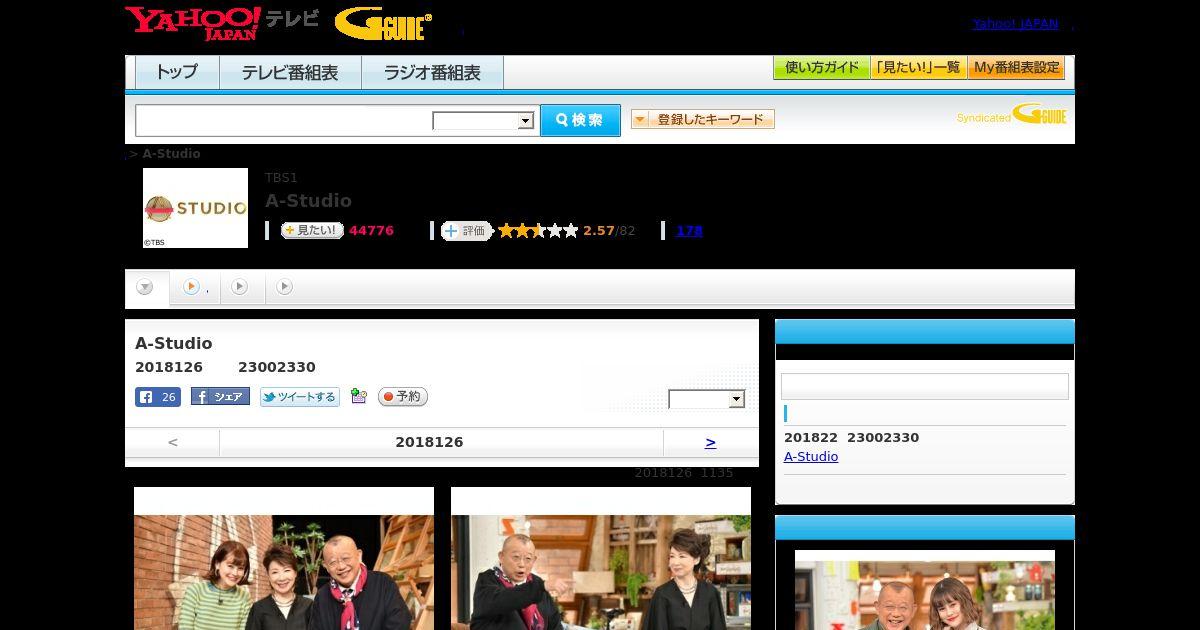Open the ラジオ番組表 tab
1200x630 pixels.
(432, 72)
